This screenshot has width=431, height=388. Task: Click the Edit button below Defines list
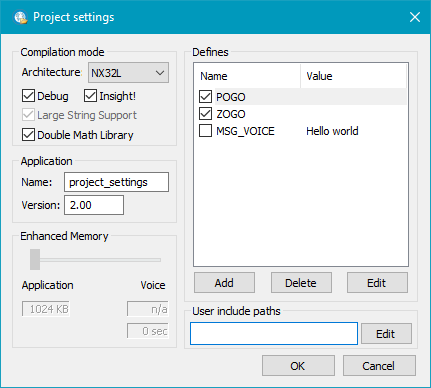377,283
